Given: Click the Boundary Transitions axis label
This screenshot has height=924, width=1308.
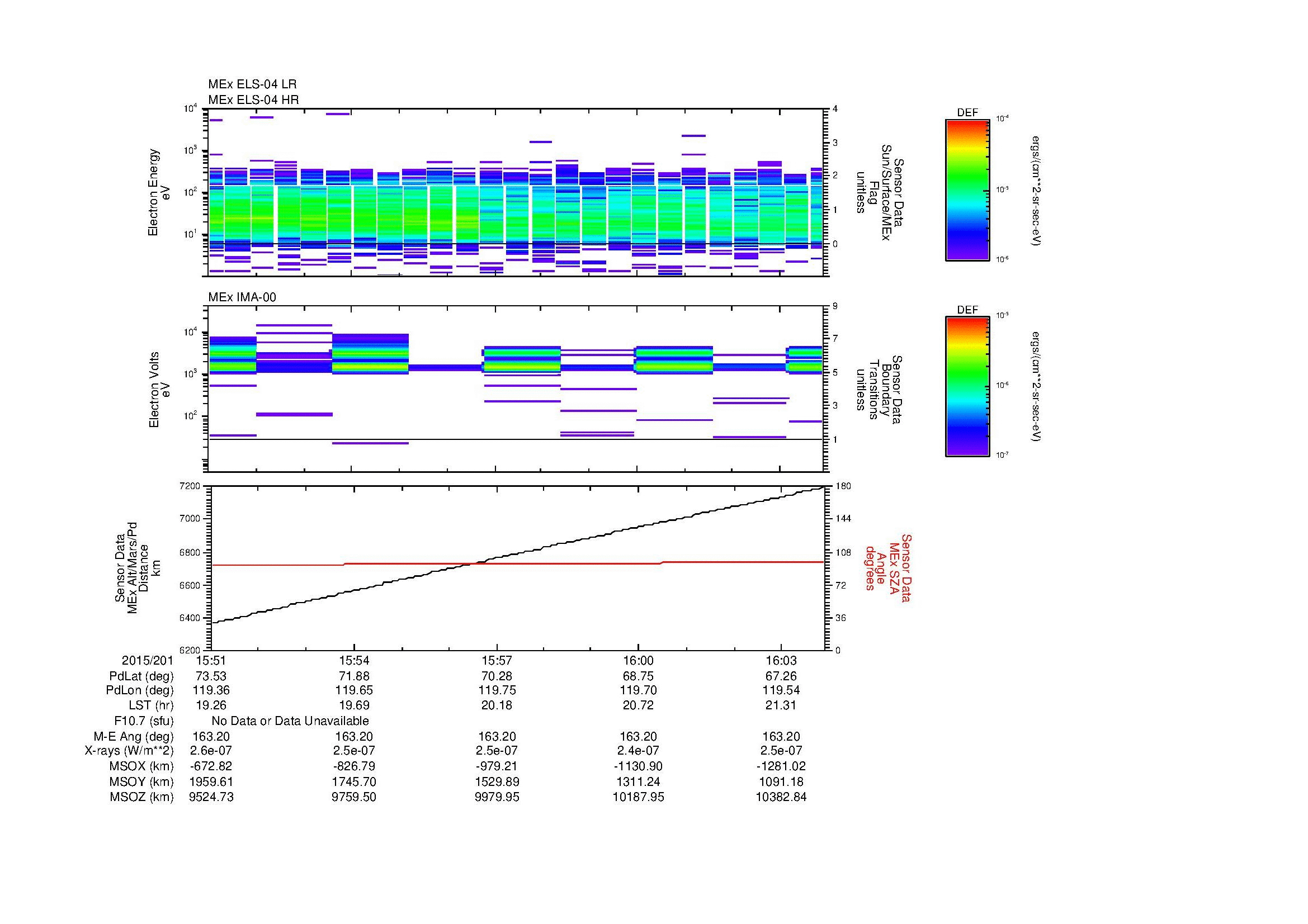Looking at the screenshot, I should 880,389.
